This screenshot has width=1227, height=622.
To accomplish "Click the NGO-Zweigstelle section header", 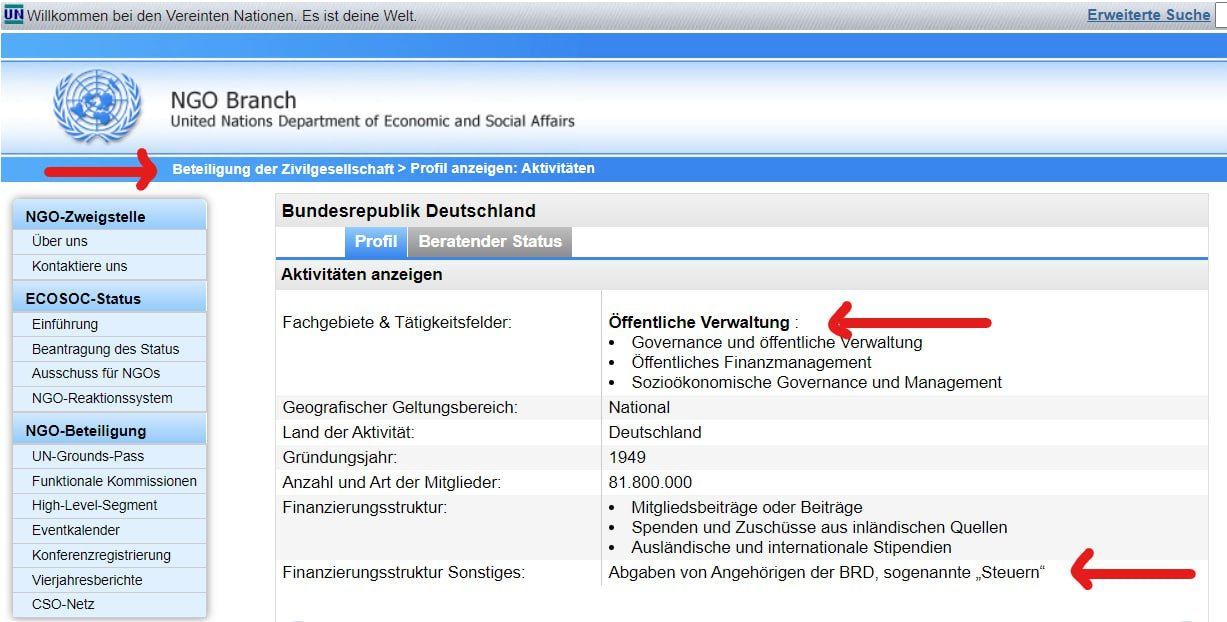I will point(109,215).
